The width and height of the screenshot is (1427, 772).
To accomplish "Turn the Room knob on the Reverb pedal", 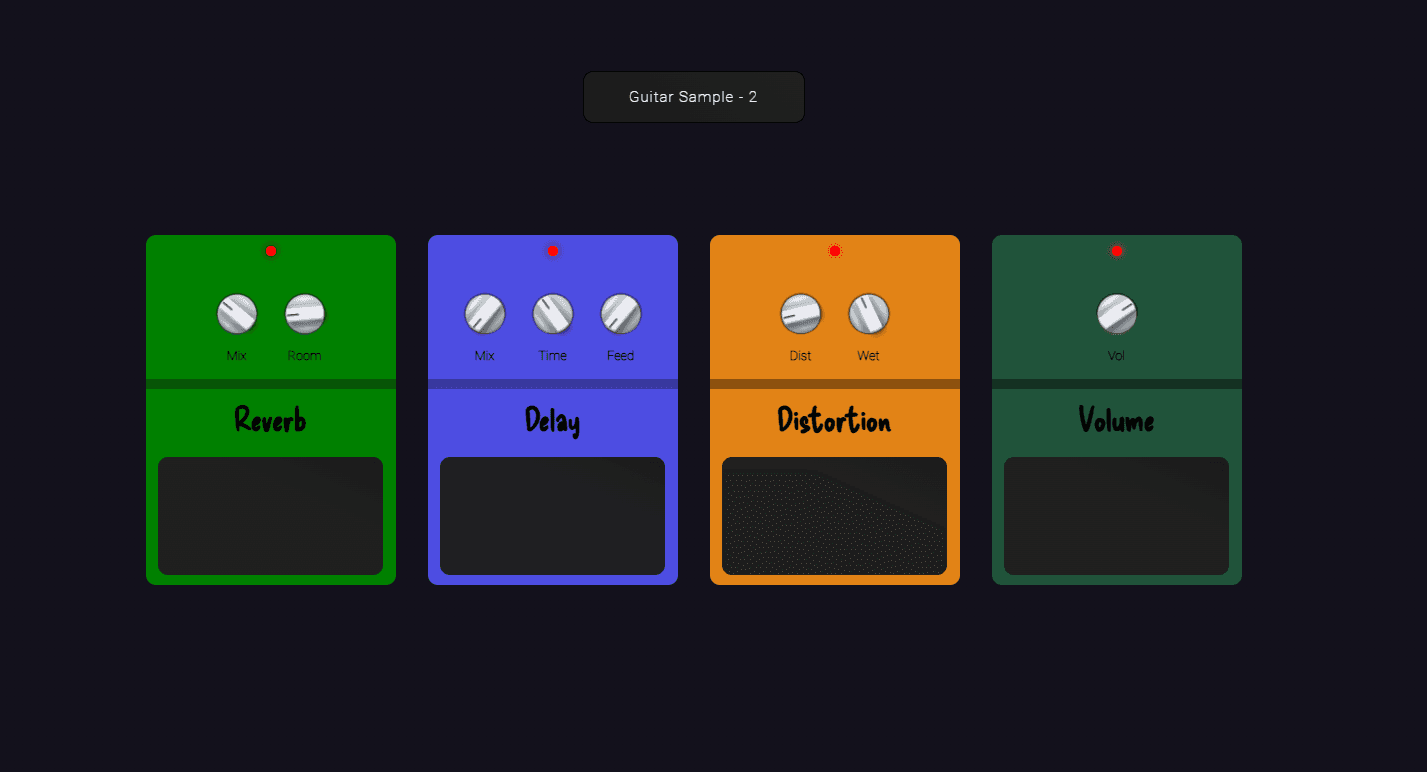I will click(304, 313).
